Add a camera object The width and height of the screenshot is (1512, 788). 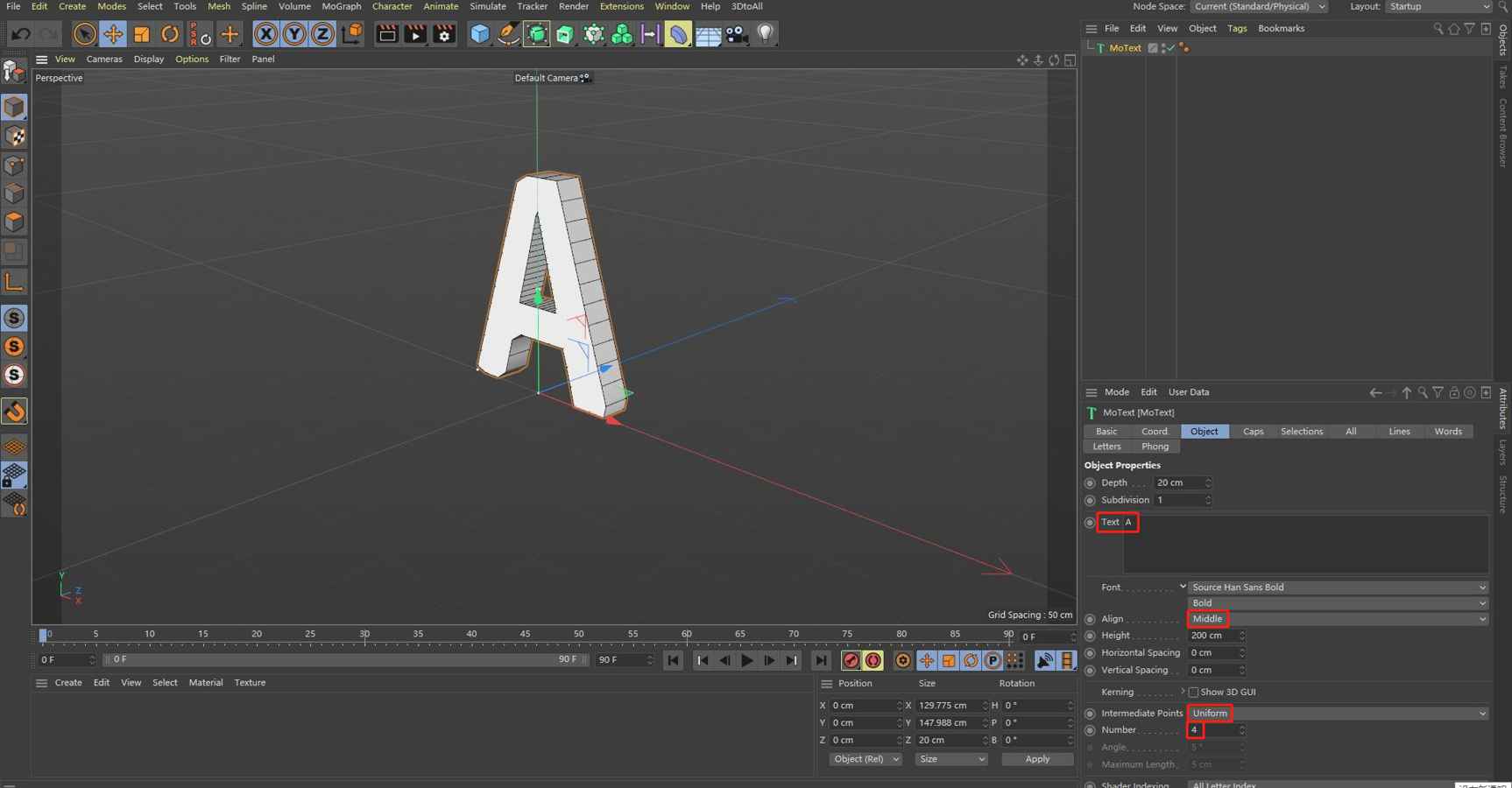736,34
